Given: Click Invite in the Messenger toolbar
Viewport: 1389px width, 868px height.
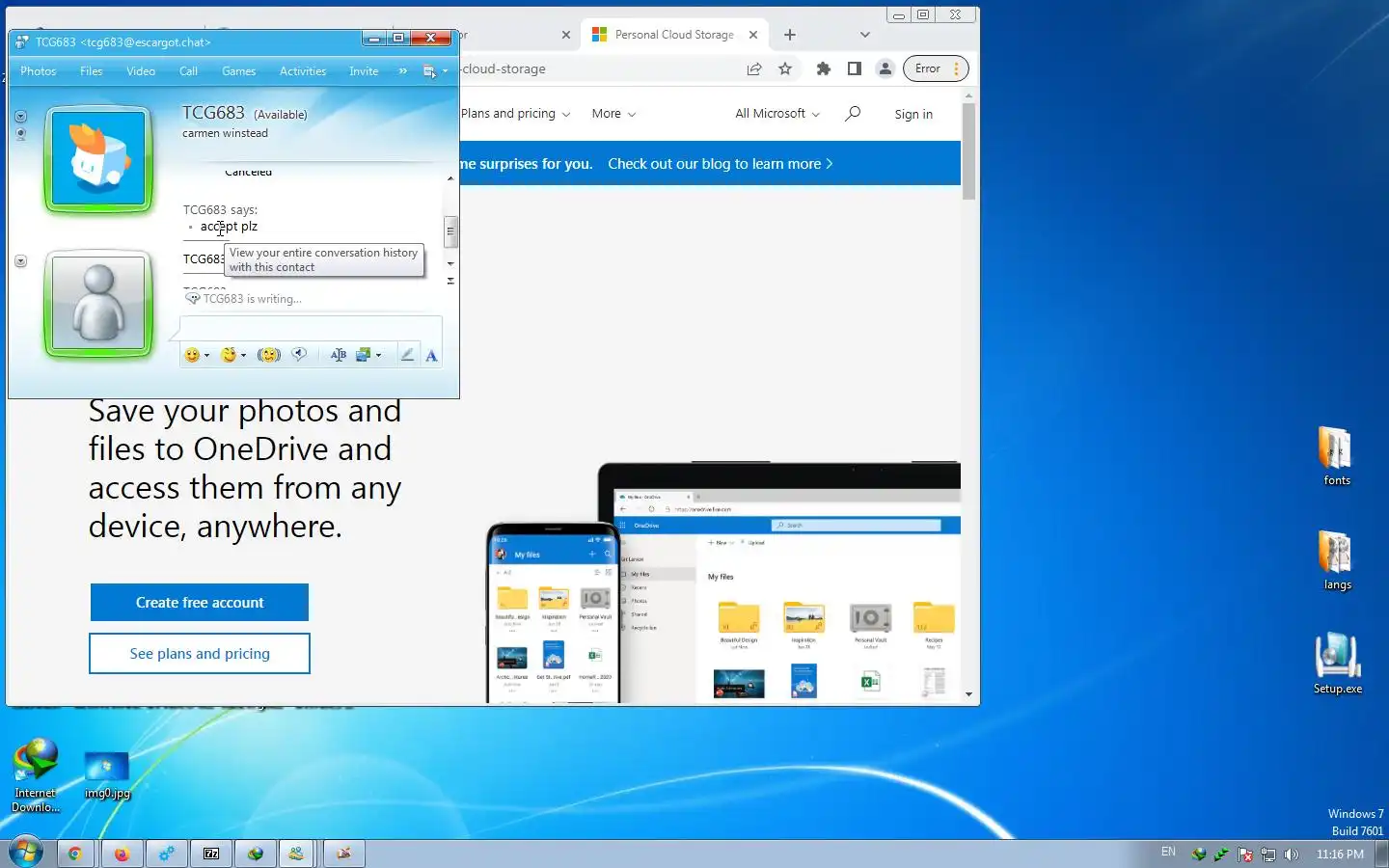Looking at the screenshot, I should click(x=364, y=71).
